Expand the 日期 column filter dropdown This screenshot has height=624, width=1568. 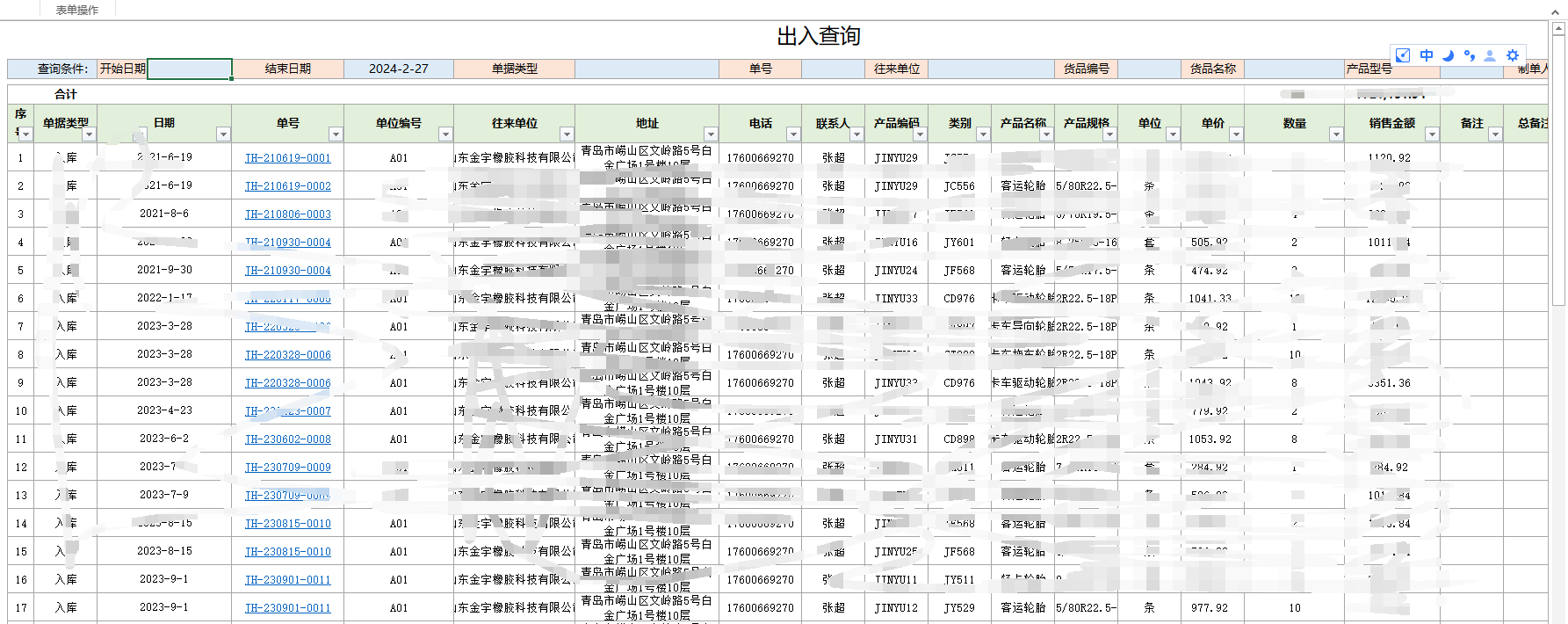coord(223,134)
